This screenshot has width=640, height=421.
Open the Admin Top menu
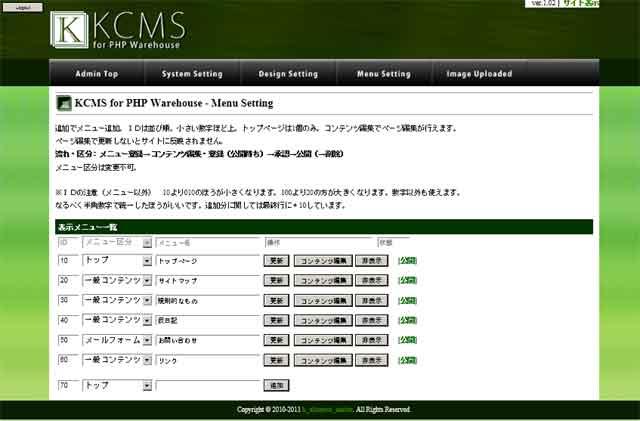[97, 74]
